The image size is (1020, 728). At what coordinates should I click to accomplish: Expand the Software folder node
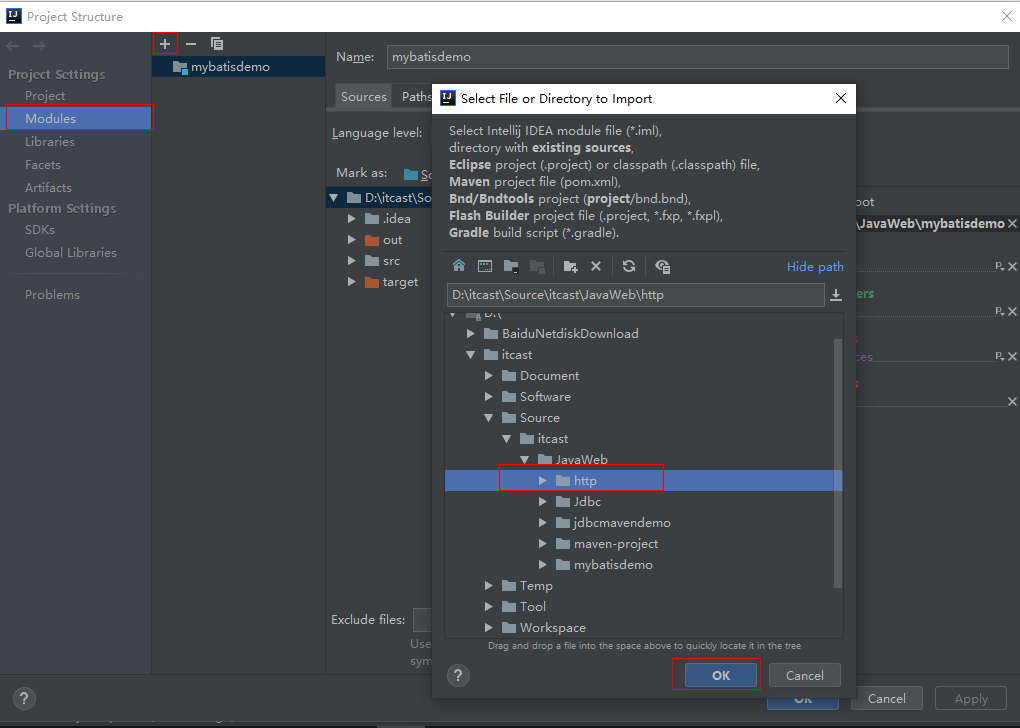coord(489,396)
